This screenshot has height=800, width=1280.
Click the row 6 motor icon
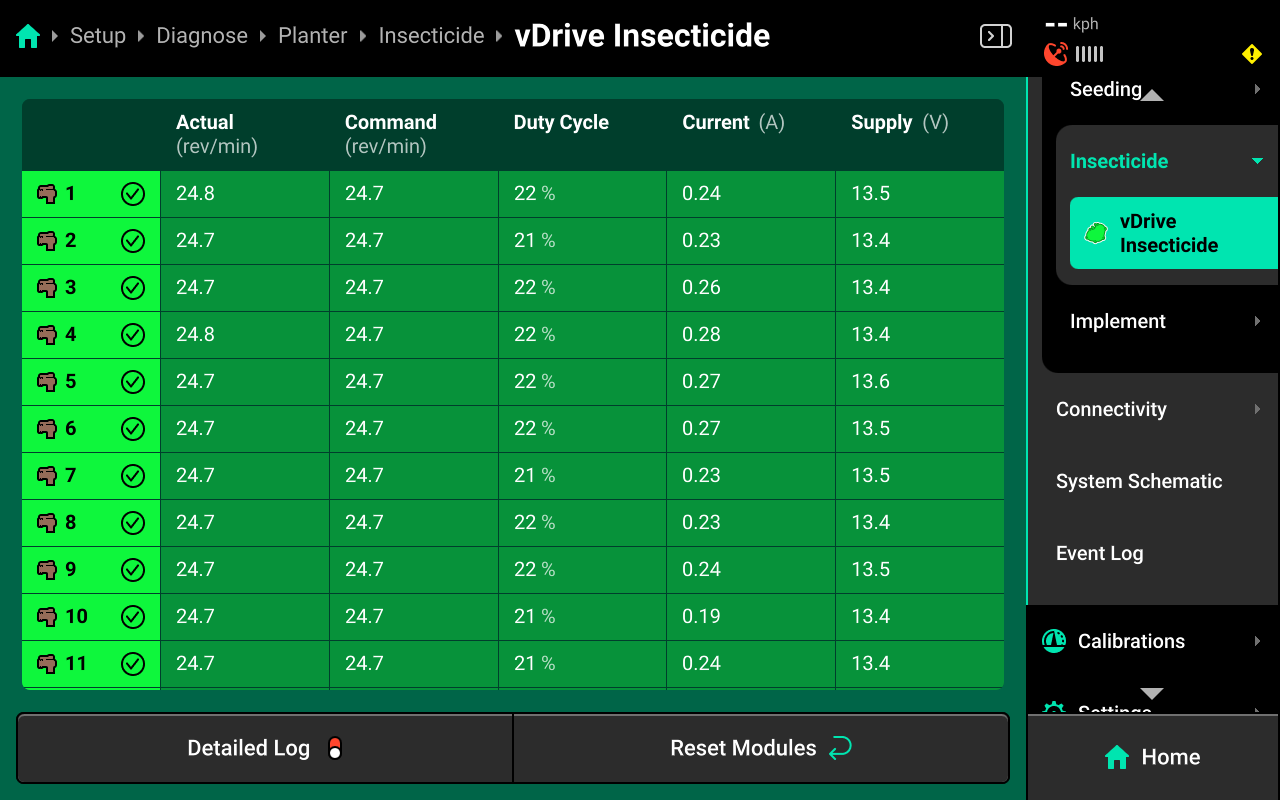[47, 429]
